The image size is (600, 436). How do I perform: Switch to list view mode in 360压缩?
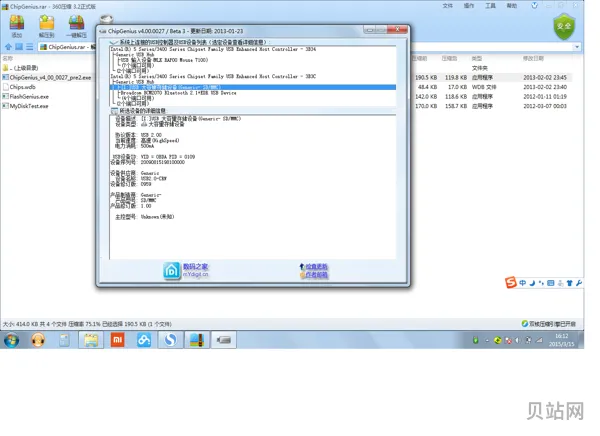[29, 47]
